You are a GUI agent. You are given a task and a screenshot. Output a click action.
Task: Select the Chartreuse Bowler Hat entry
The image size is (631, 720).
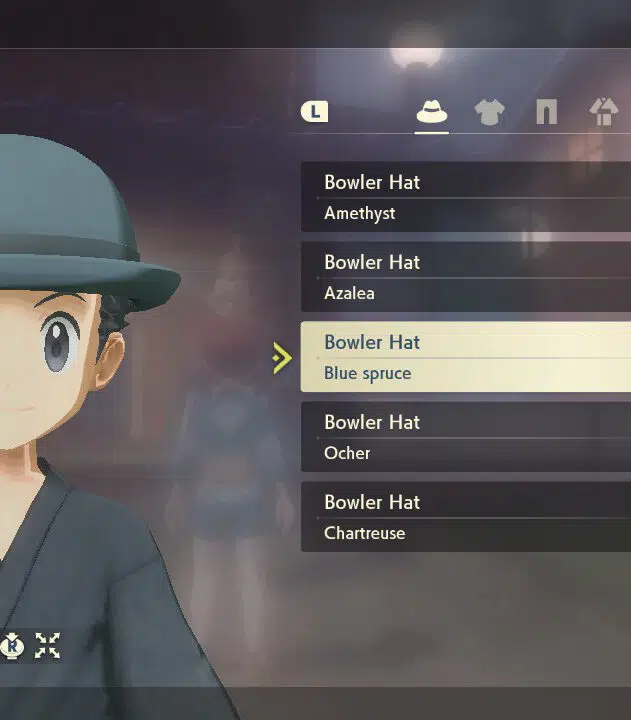(x=466, y=517)
